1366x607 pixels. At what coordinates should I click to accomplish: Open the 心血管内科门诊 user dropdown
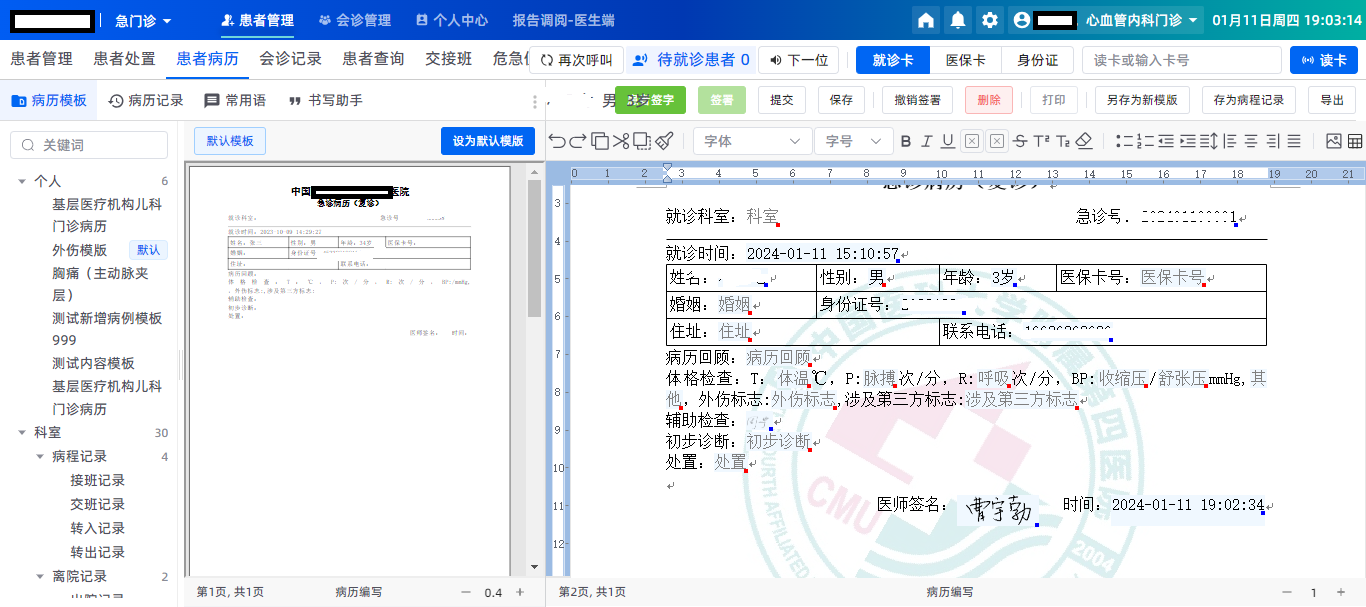pos(1144,20)
